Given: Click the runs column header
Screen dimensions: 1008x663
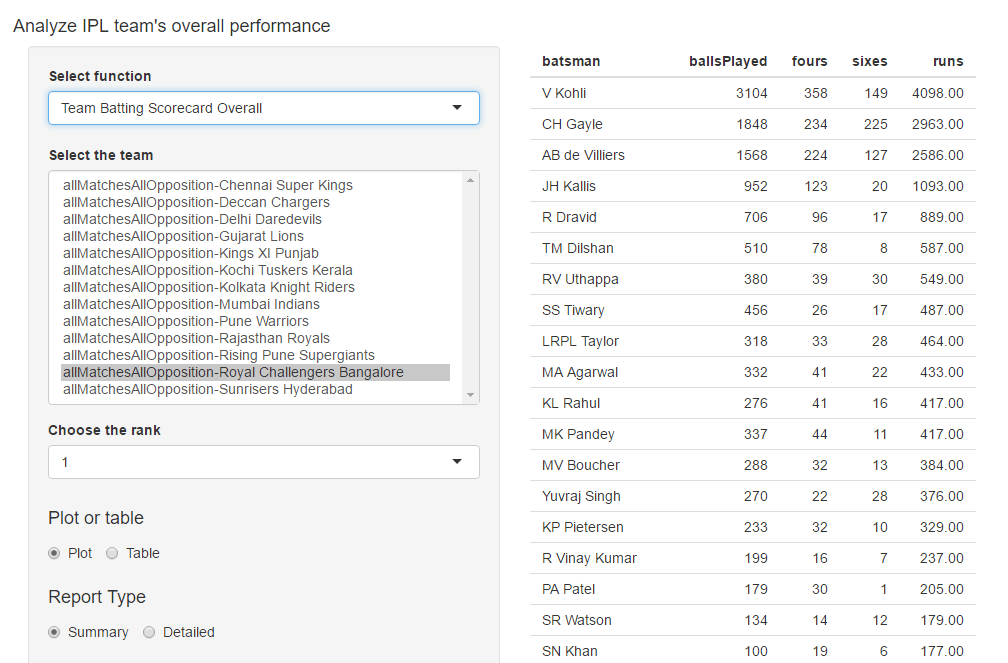Looking at the screenshot, I should click(948, 61).
